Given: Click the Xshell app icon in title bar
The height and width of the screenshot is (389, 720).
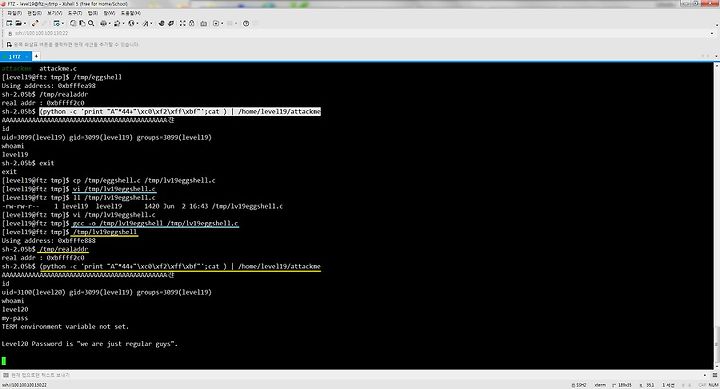Looking at the screenshot, I should [3, 4].
